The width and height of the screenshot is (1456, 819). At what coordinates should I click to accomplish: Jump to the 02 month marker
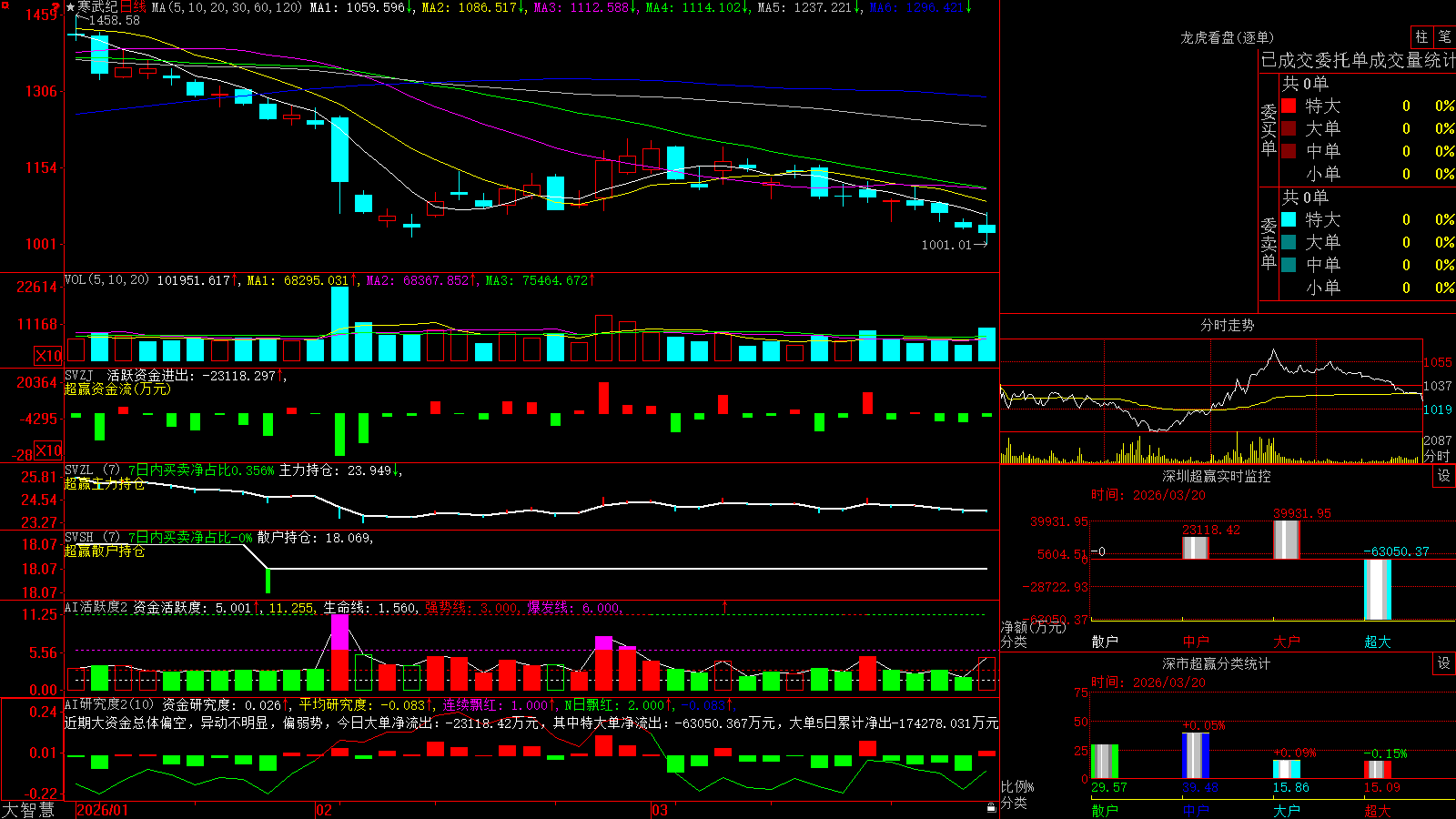[x=324, y=810]
